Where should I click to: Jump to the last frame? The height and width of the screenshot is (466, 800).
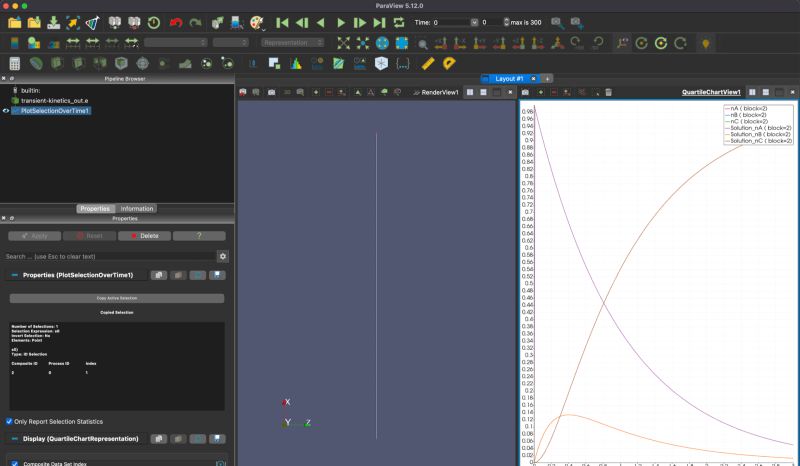click(379, 22)
